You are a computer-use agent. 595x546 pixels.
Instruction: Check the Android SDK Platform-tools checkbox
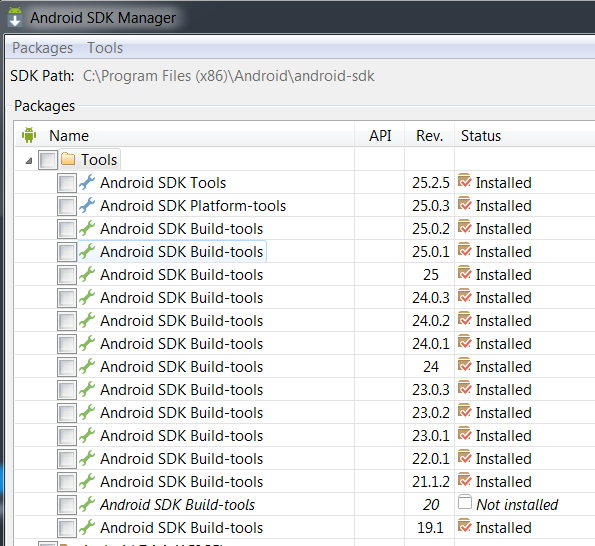(67, 206)
